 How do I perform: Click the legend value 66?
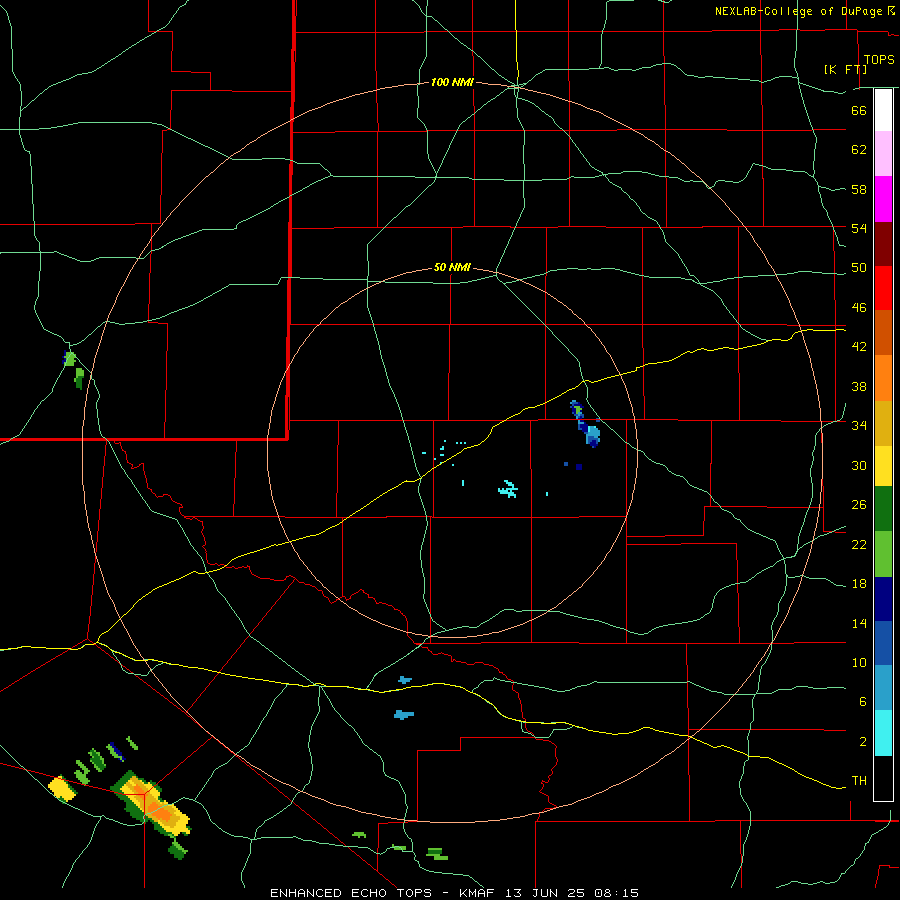tap(859, 110)
